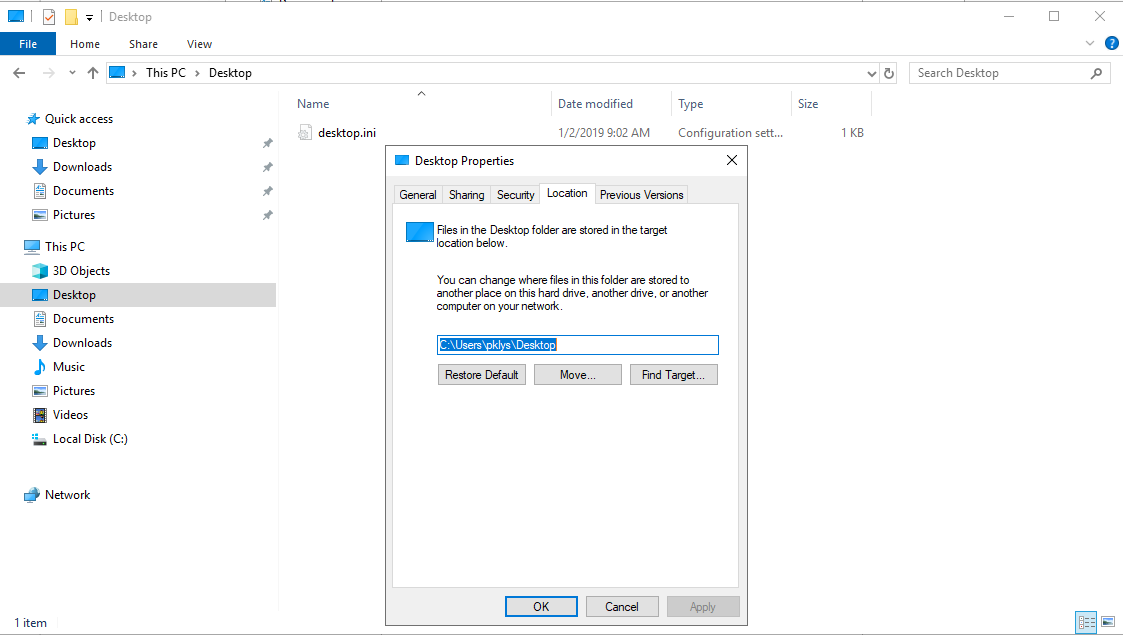The height and width of the screenshot is (635, 1123).
Task: Open the Help question mark
Action: (x=1112, y=43)
